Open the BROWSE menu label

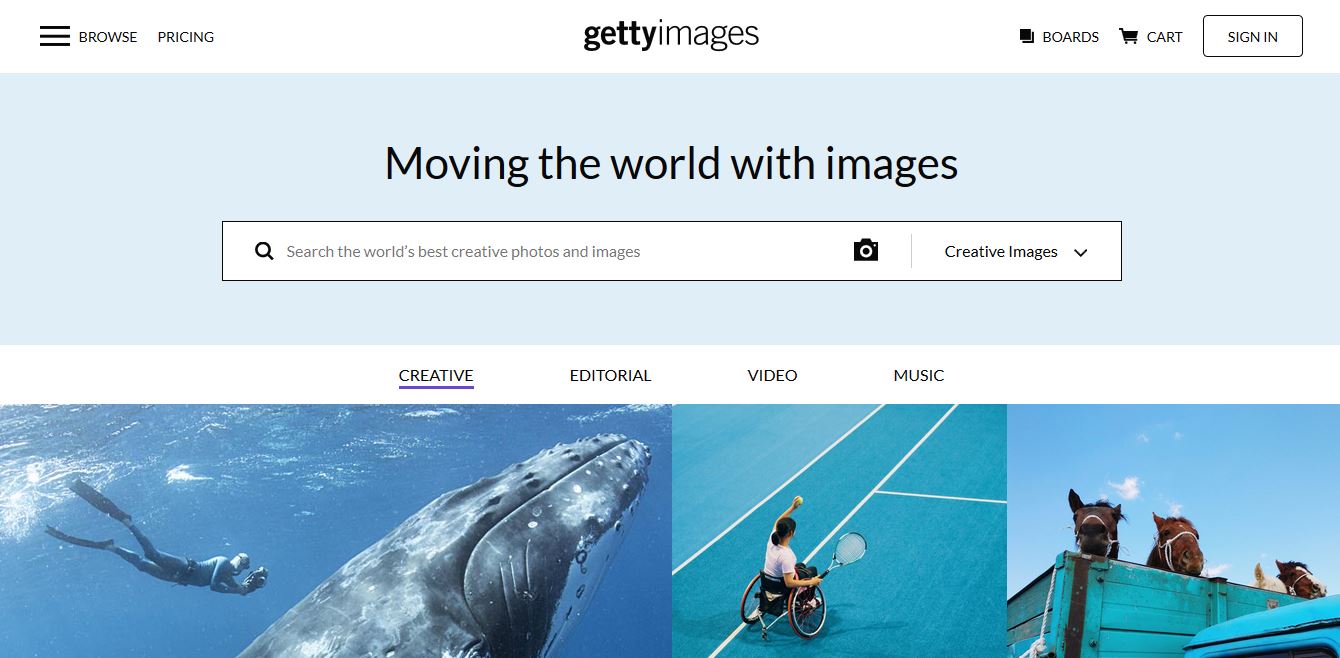pos(108,37)
